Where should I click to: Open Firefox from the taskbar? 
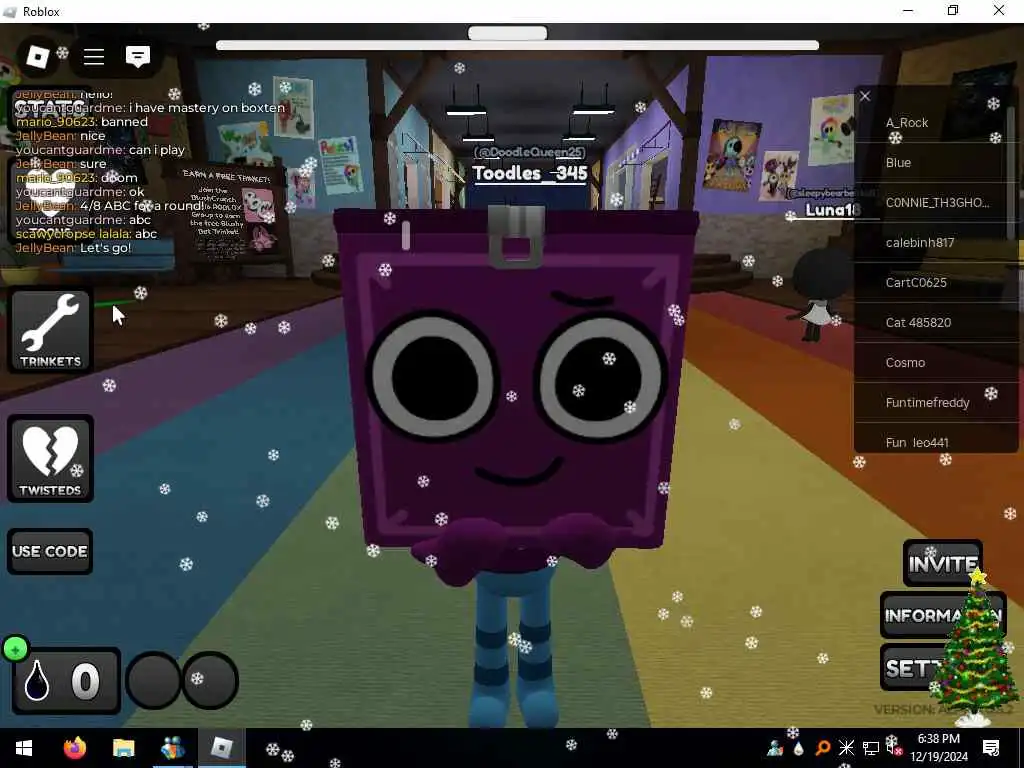coord(74,748)
